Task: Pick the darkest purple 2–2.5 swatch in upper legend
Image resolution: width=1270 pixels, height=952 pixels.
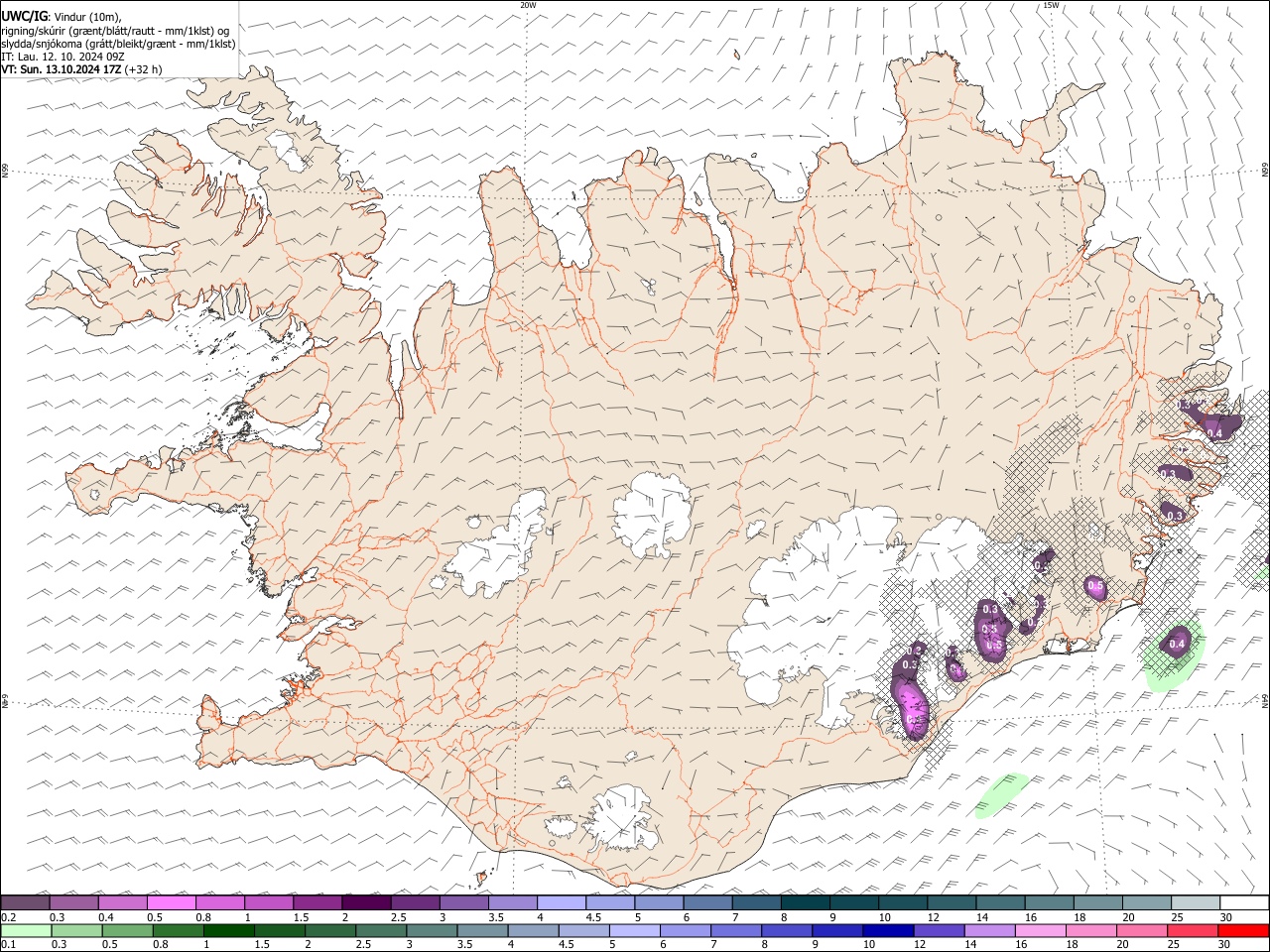Action: [x=366, y=902]
